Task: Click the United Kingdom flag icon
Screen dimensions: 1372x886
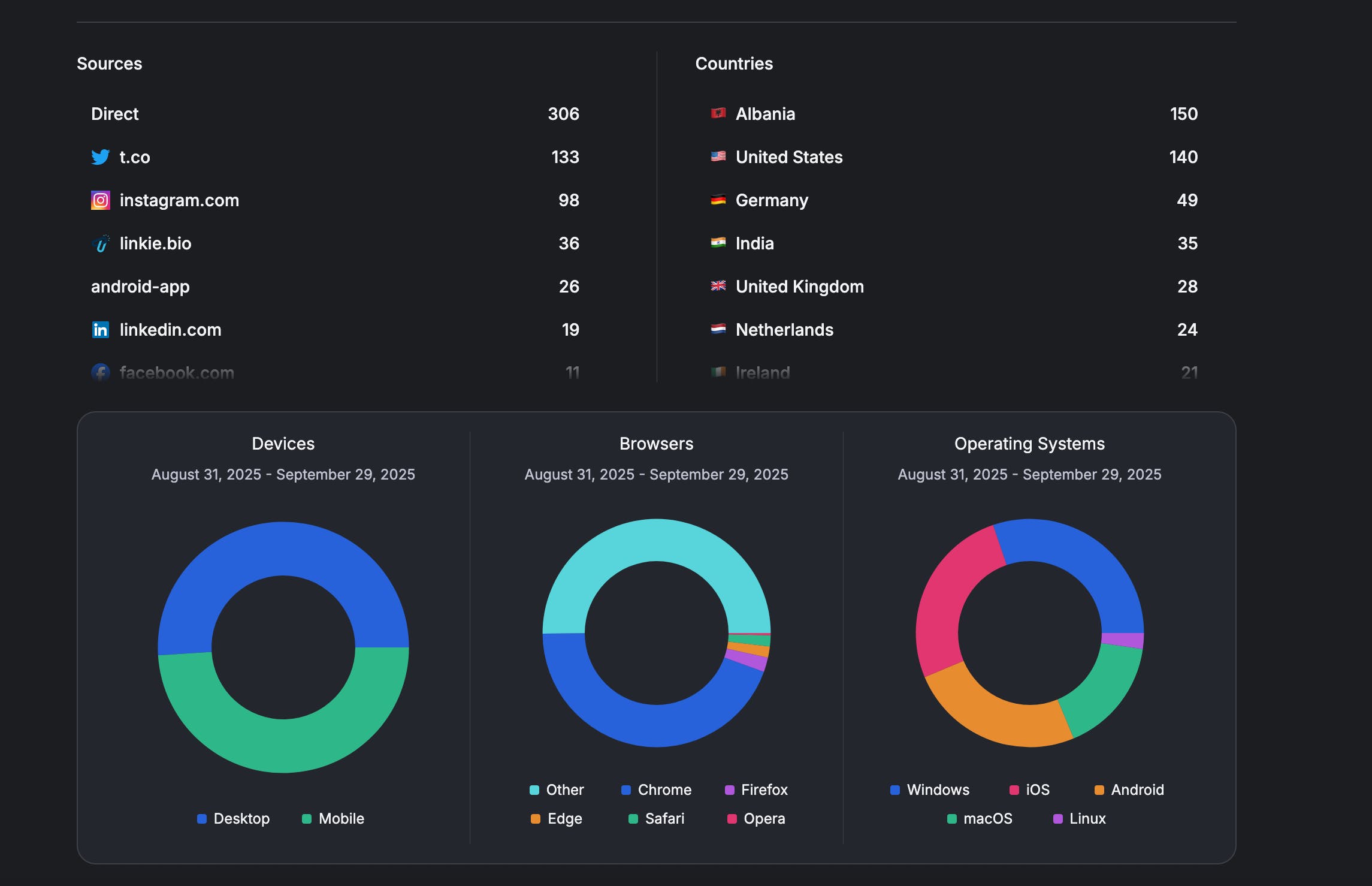Action: point(718,286)
